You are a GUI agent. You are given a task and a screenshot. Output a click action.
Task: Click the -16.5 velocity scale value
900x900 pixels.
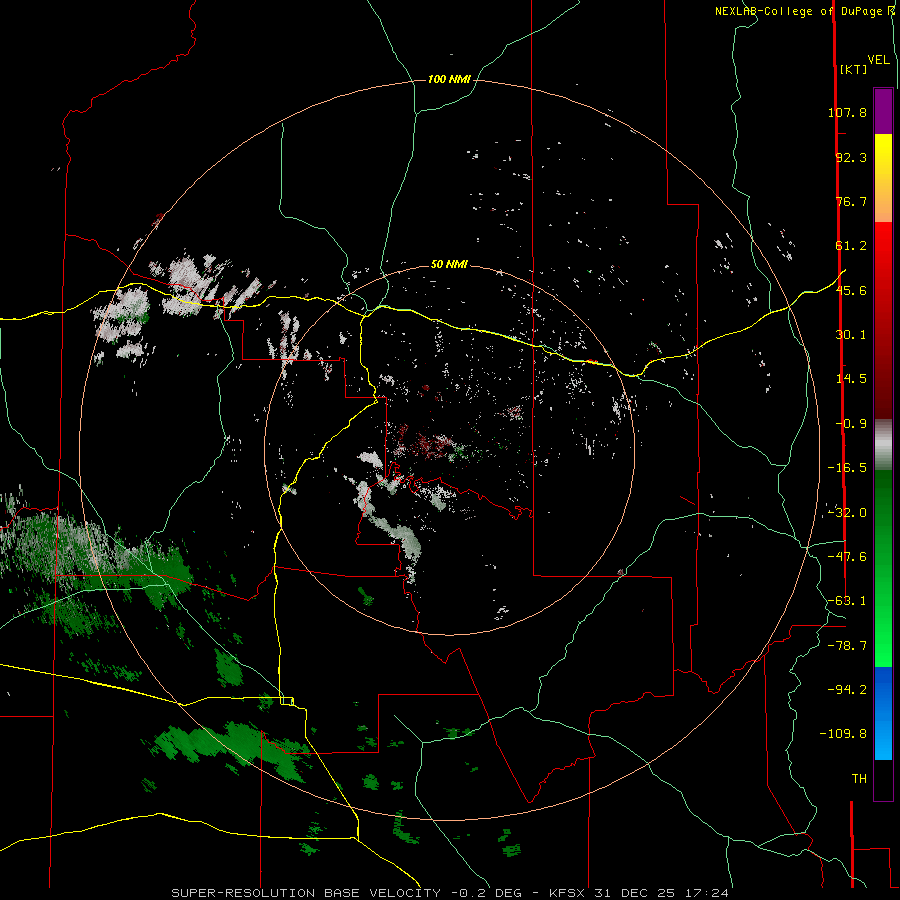847,468
